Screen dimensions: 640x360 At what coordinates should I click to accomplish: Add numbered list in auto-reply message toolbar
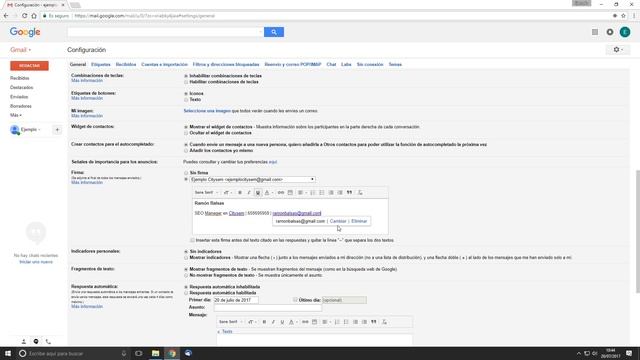click(x=337, y=322)
